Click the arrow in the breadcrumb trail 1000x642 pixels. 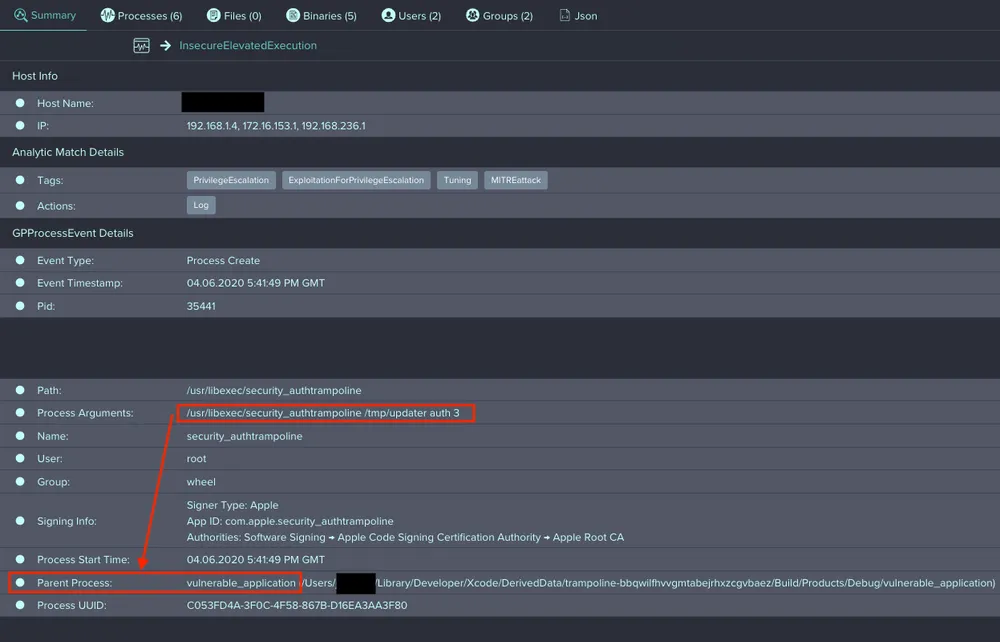(162, 45)
